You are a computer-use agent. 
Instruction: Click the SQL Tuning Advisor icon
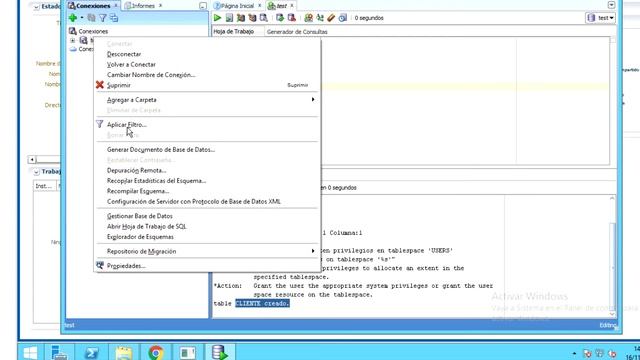pyautogui.click(x=264, y=18)
